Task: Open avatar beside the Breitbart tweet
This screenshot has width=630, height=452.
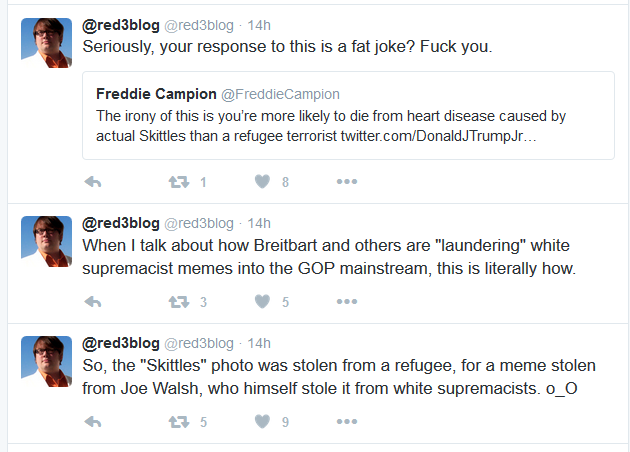Action: click(x=46, y=241)
